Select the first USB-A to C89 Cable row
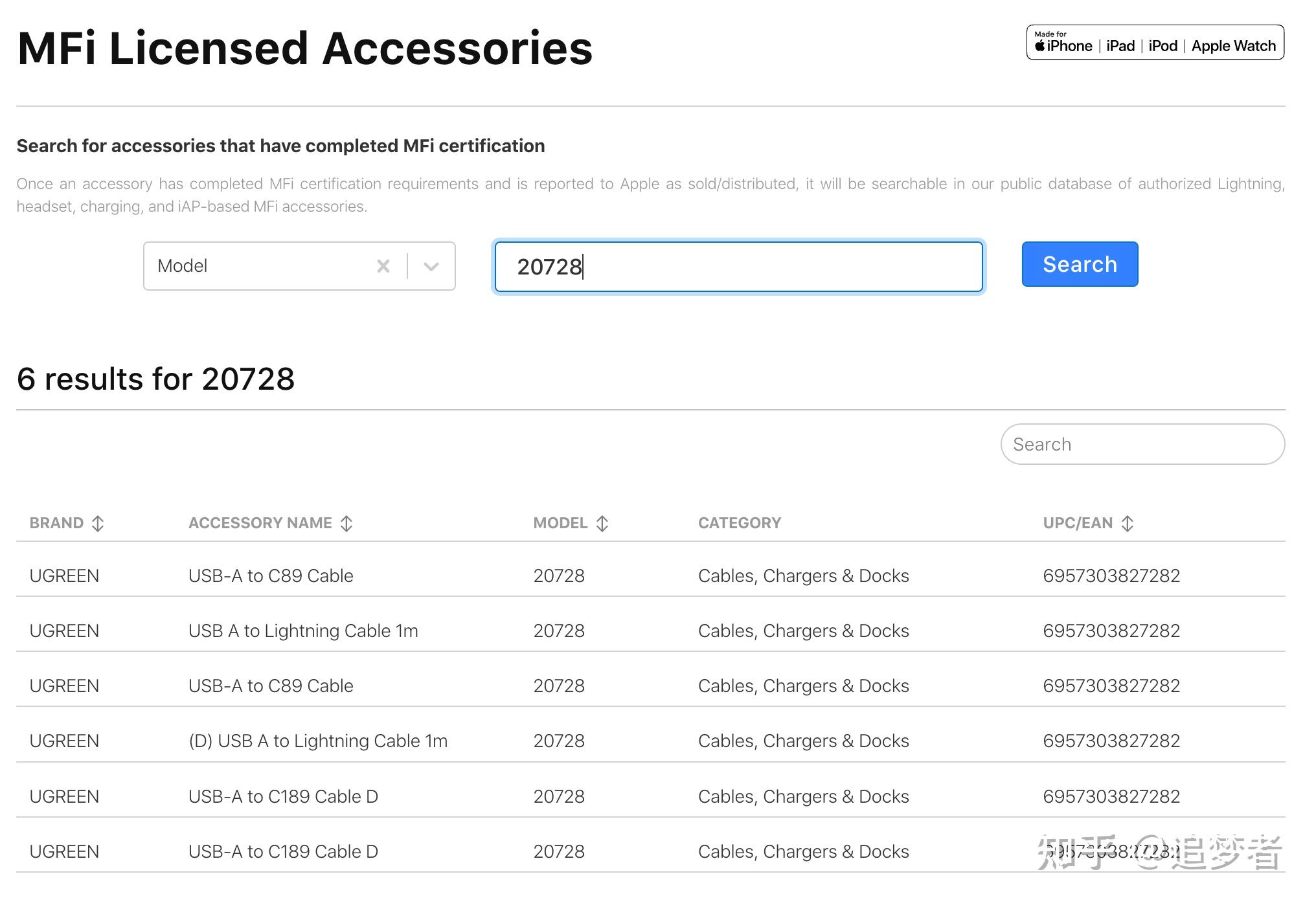 pyautogui.click(x=271, y=575)
